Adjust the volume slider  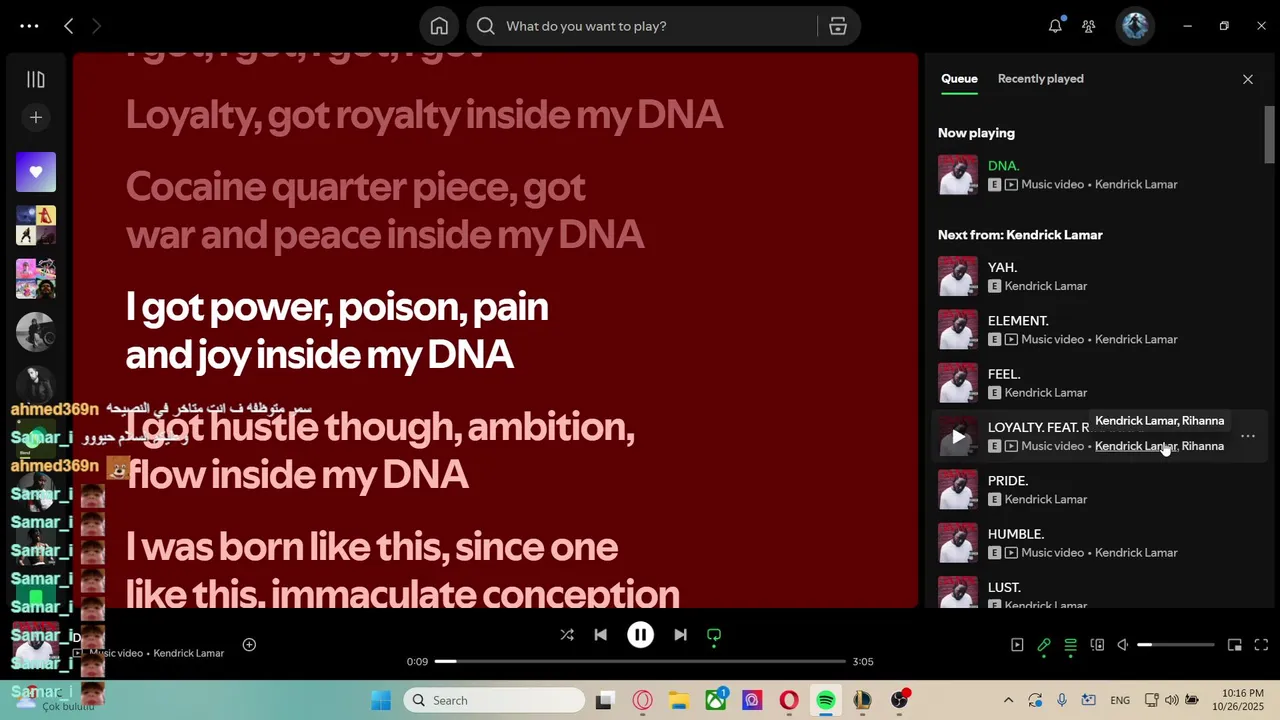1176,645
